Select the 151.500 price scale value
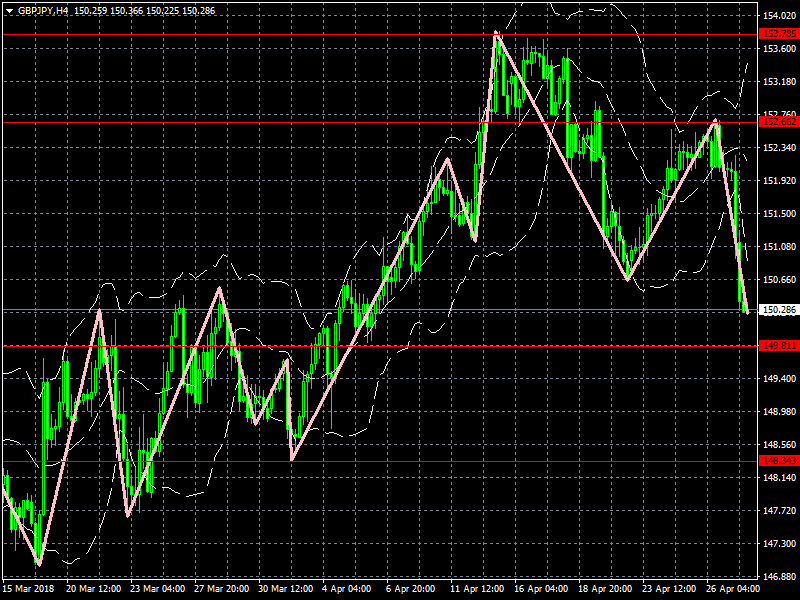The height and width of the screenshot is (600, 800). tap(779, 214)
